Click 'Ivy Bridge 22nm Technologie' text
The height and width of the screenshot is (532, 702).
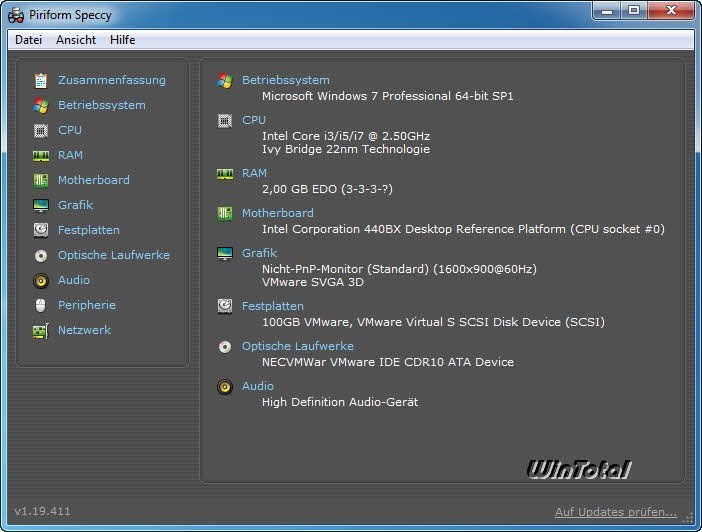[x=346, y=149]
